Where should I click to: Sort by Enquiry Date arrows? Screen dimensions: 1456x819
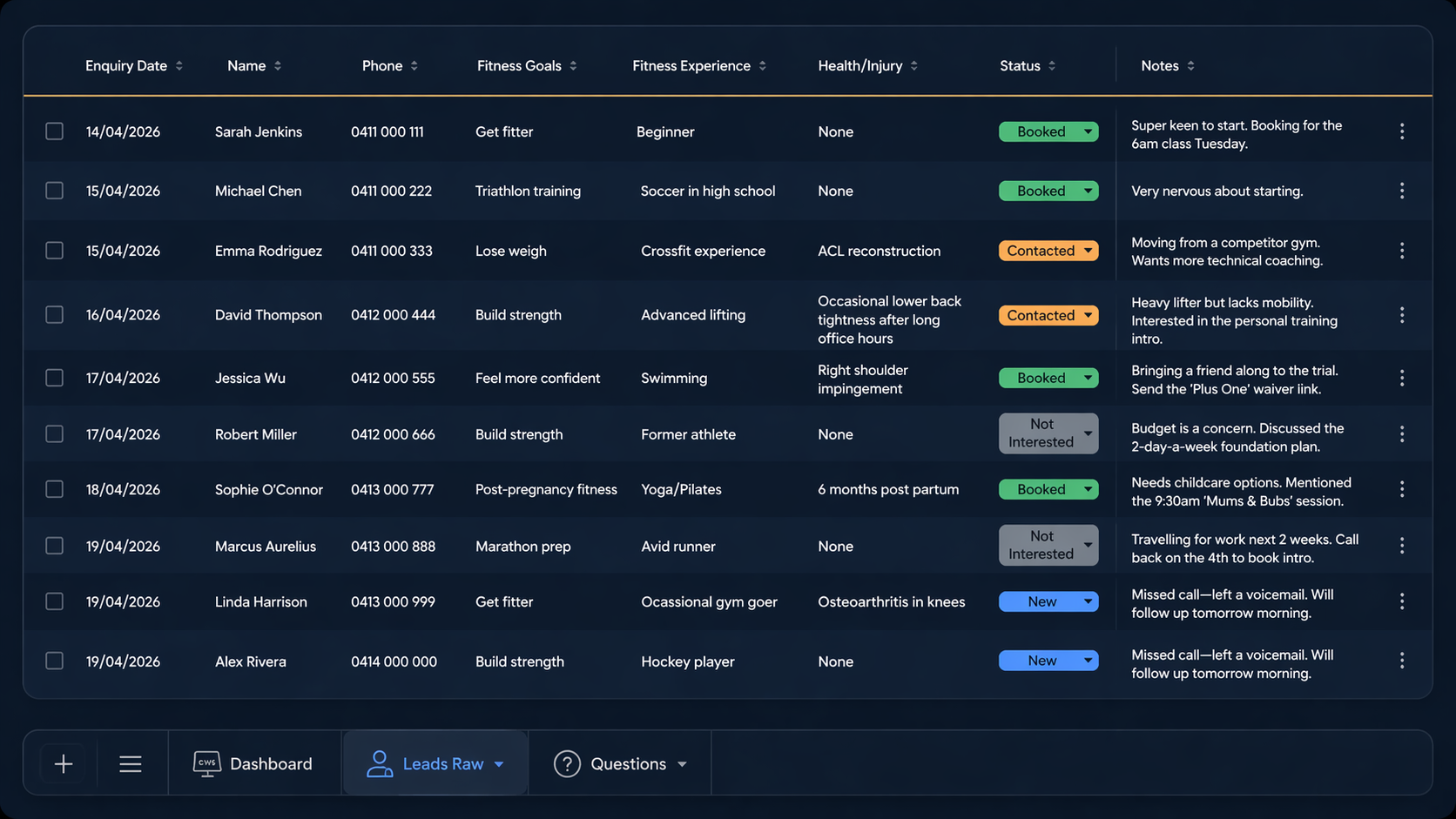[179, 66]
